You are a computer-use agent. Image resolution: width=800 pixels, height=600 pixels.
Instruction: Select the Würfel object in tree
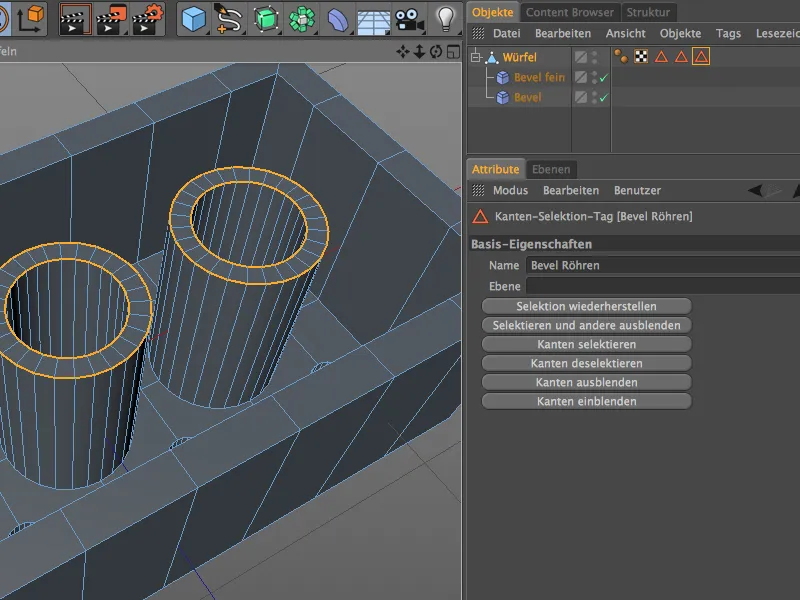519,57
